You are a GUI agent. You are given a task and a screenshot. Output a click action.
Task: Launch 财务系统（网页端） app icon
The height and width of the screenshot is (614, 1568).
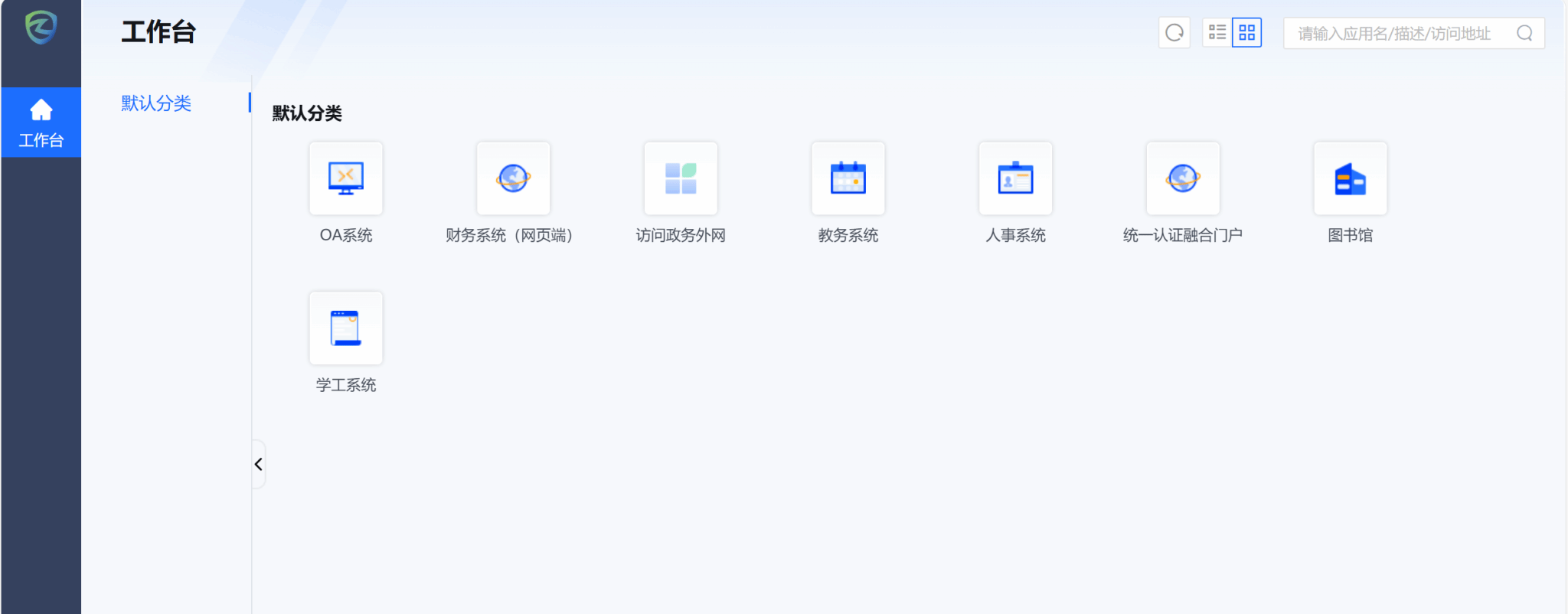[513, 178]
